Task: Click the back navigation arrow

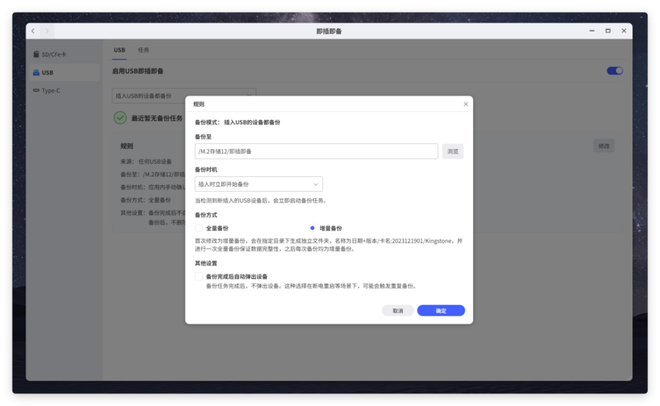Action: pos(33,31)
